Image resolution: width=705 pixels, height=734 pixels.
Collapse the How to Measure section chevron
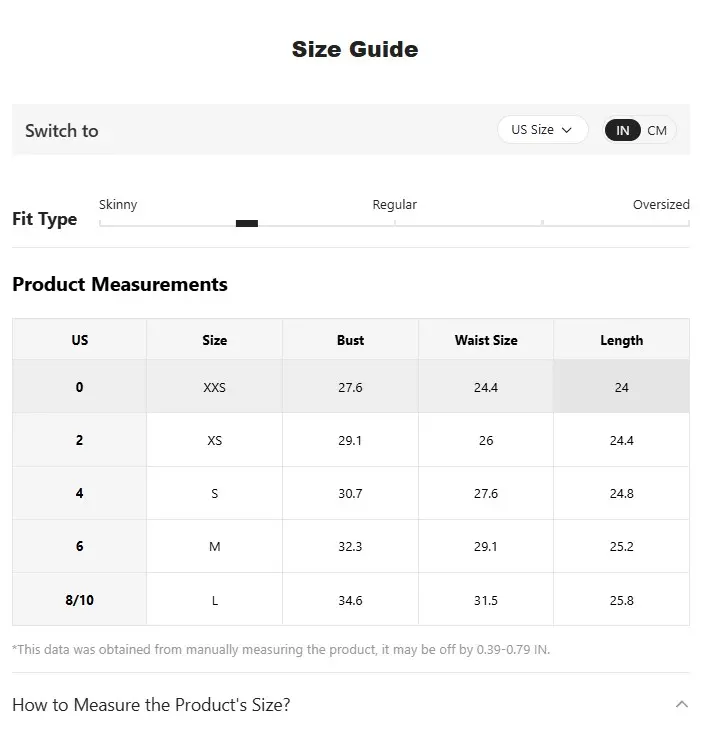click(x=682, y=704)
